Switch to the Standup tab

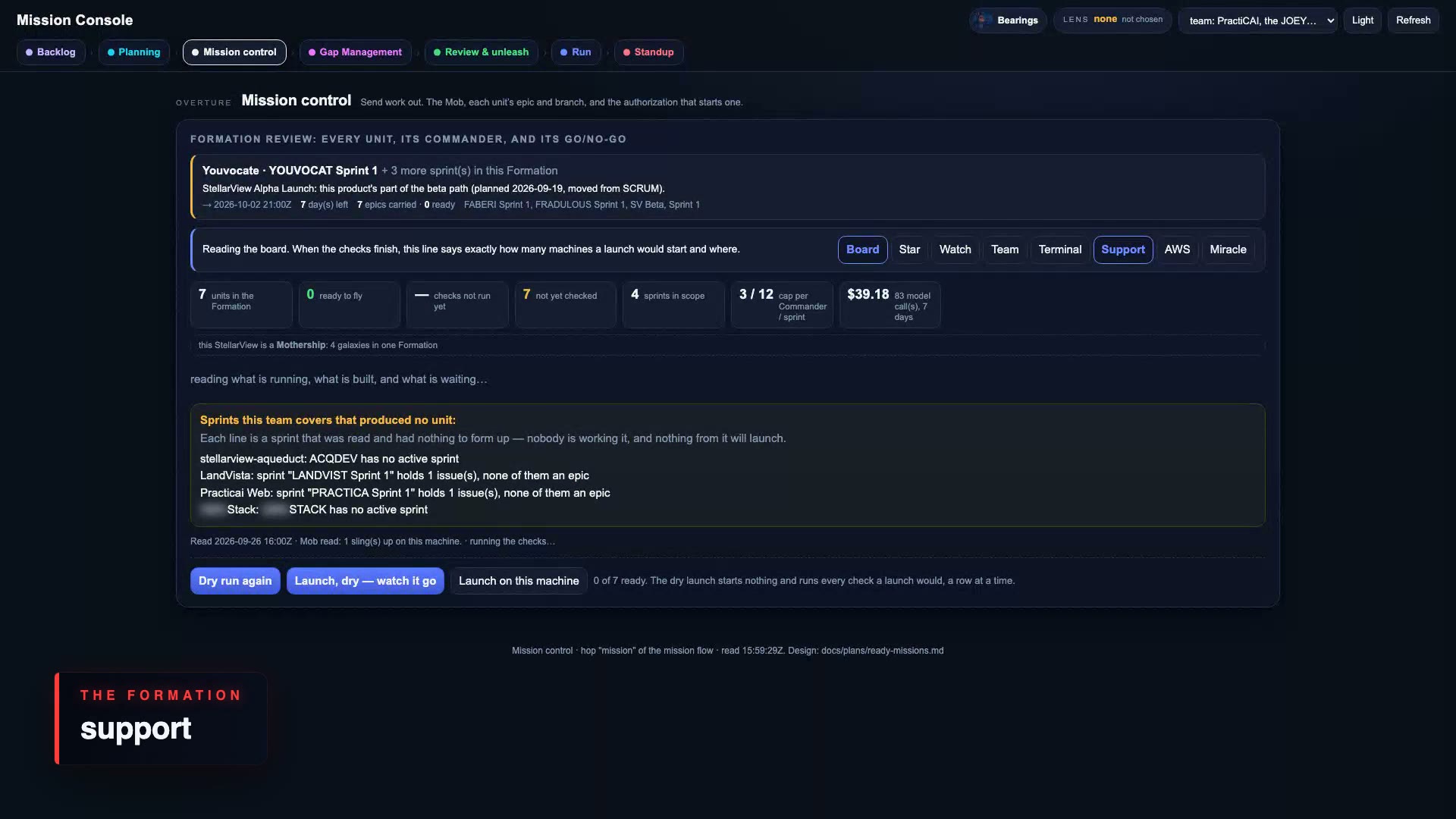(x=648, y=52)
